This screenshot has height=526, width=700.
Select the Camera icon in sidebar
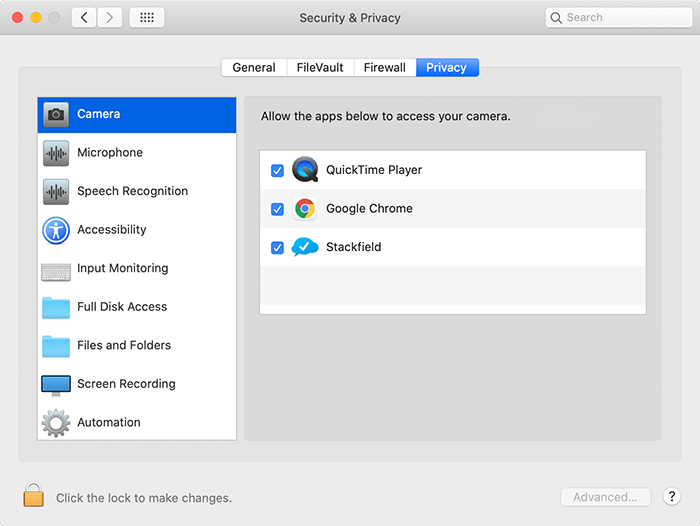pyautogui.click(x=56, y=115)
